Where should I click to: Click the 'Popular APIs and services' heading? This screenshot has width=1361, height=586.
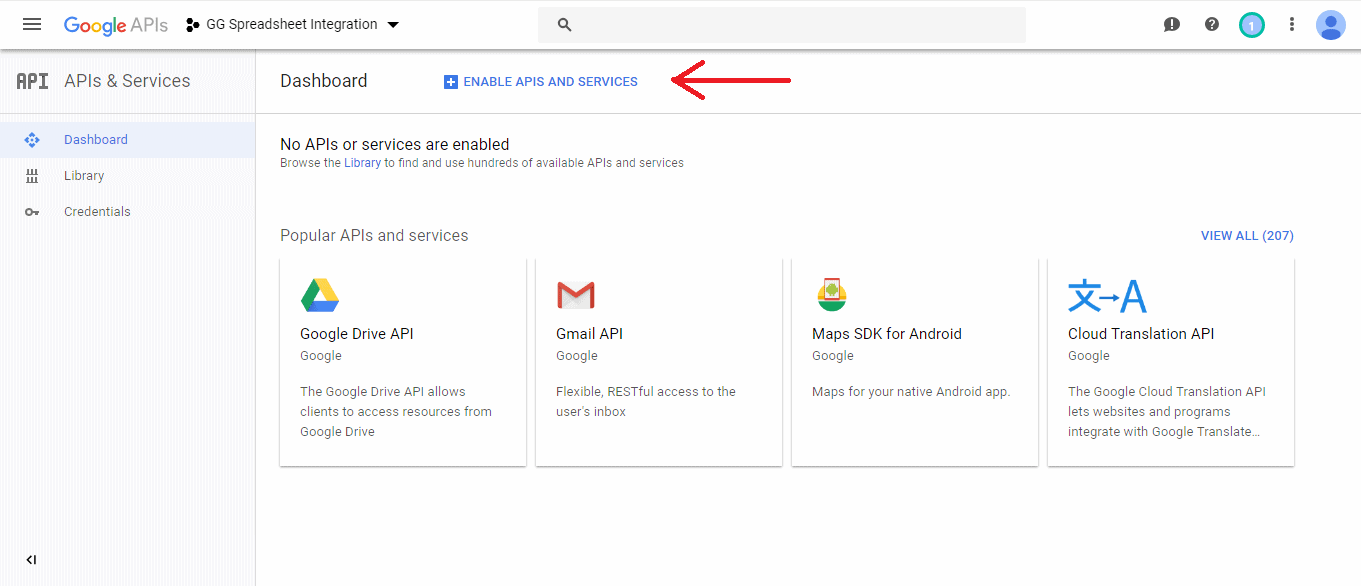pos(374,236)
